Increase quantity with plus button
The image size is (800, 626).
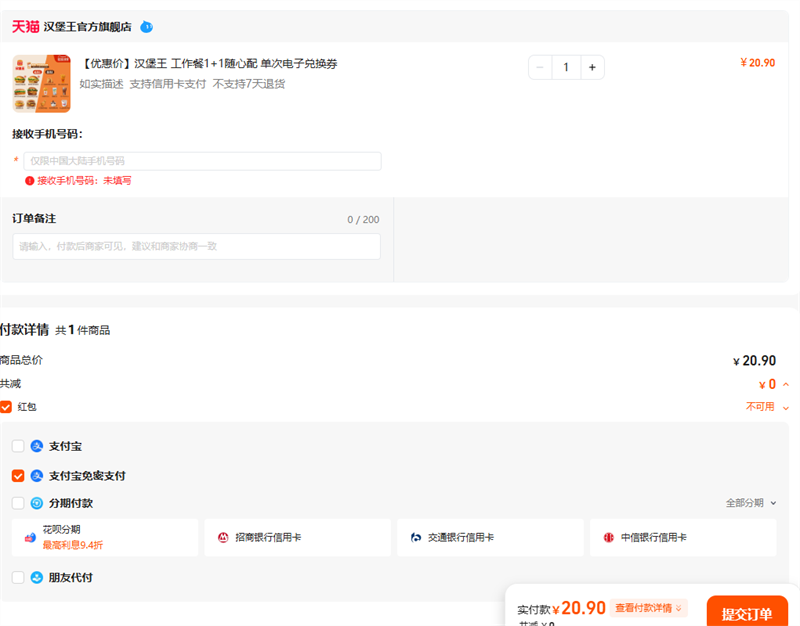point(592,67)
